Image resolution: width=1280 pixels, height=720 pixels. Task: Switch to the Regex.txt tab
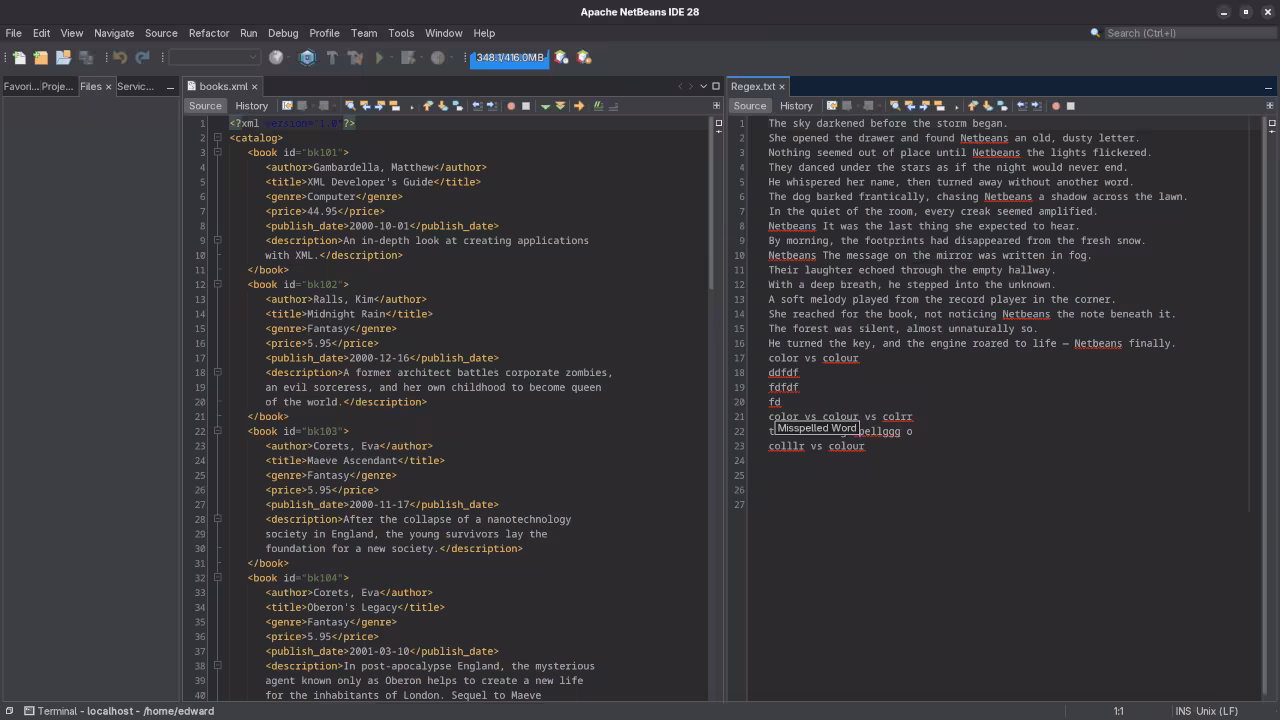point(755,86)
